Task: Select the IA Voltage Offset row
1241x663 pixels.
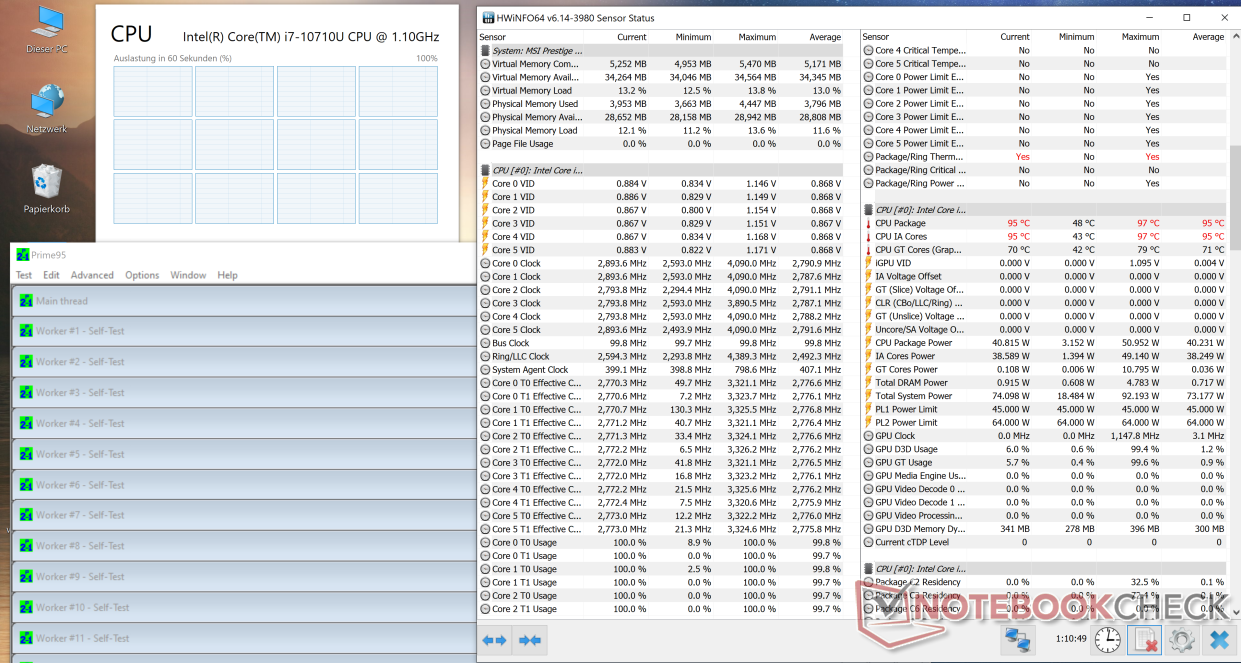Action: pos(1044,276)
